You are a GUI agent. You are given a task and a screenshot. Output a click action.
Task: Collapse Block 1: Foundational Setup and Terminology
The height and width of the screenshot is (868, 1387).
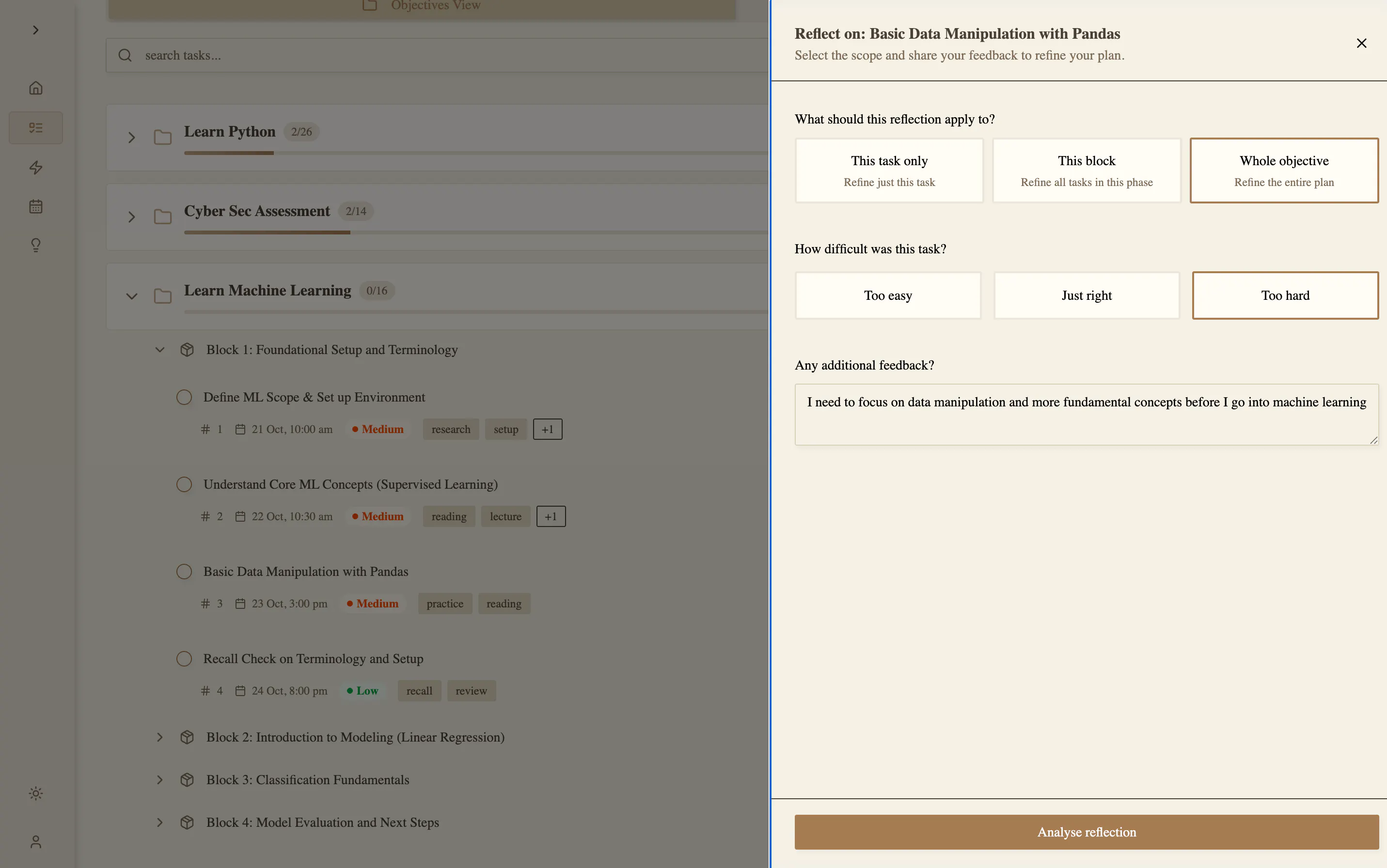[x=159, y=350]
